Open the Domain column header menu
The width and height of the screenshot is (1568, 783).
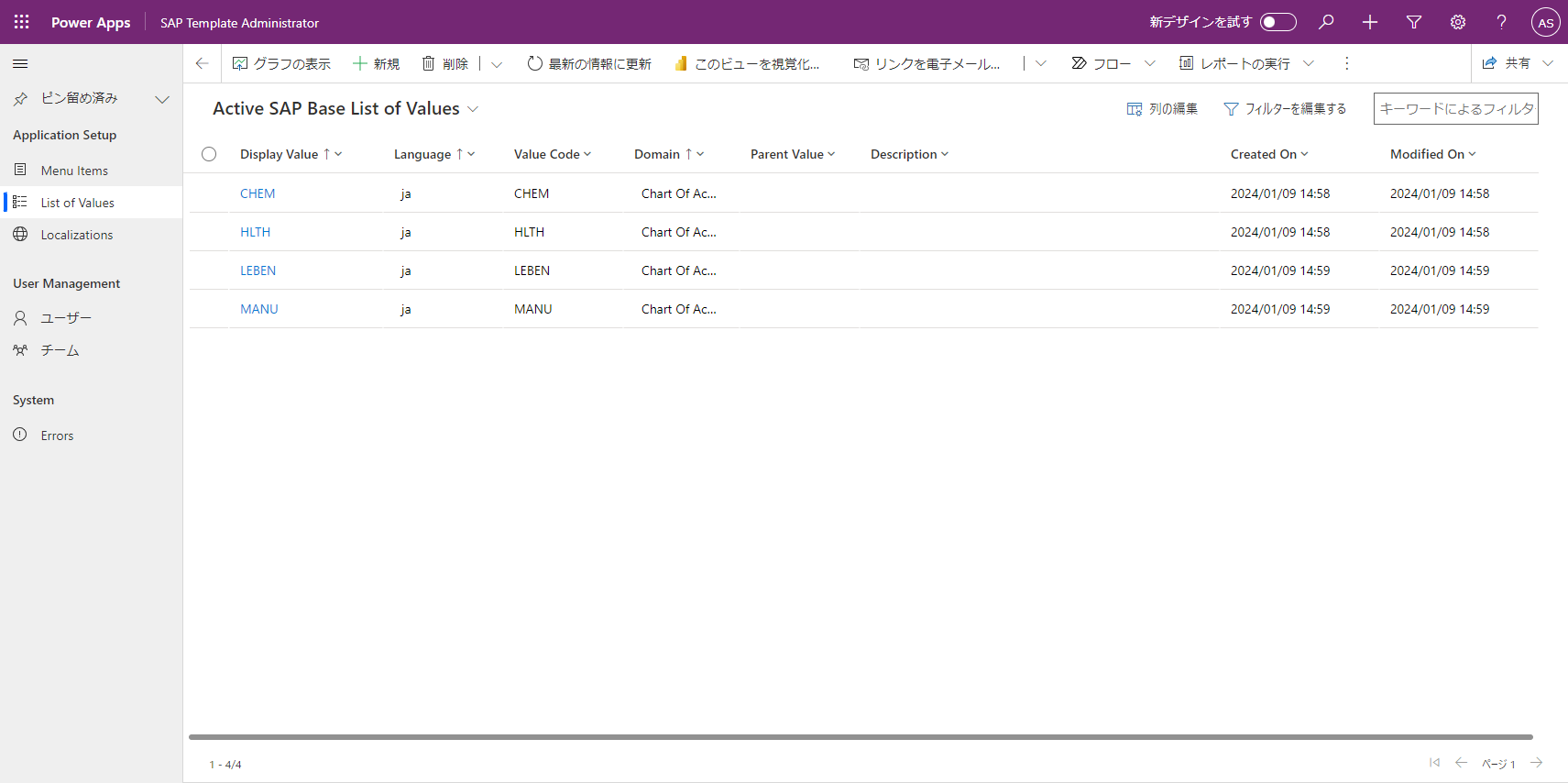669,154
